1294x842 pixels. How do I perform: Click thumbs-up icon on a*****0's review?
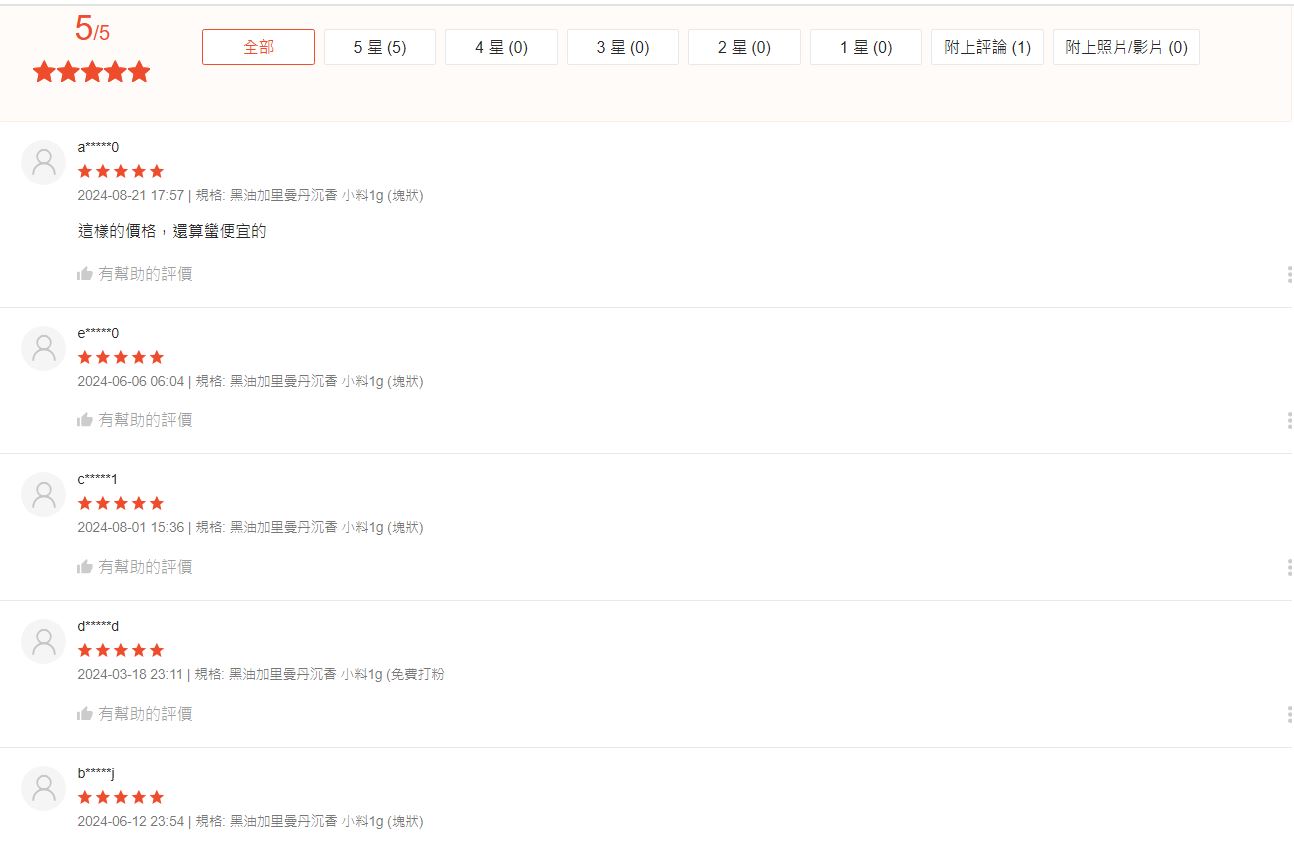[x=85, y=274]
